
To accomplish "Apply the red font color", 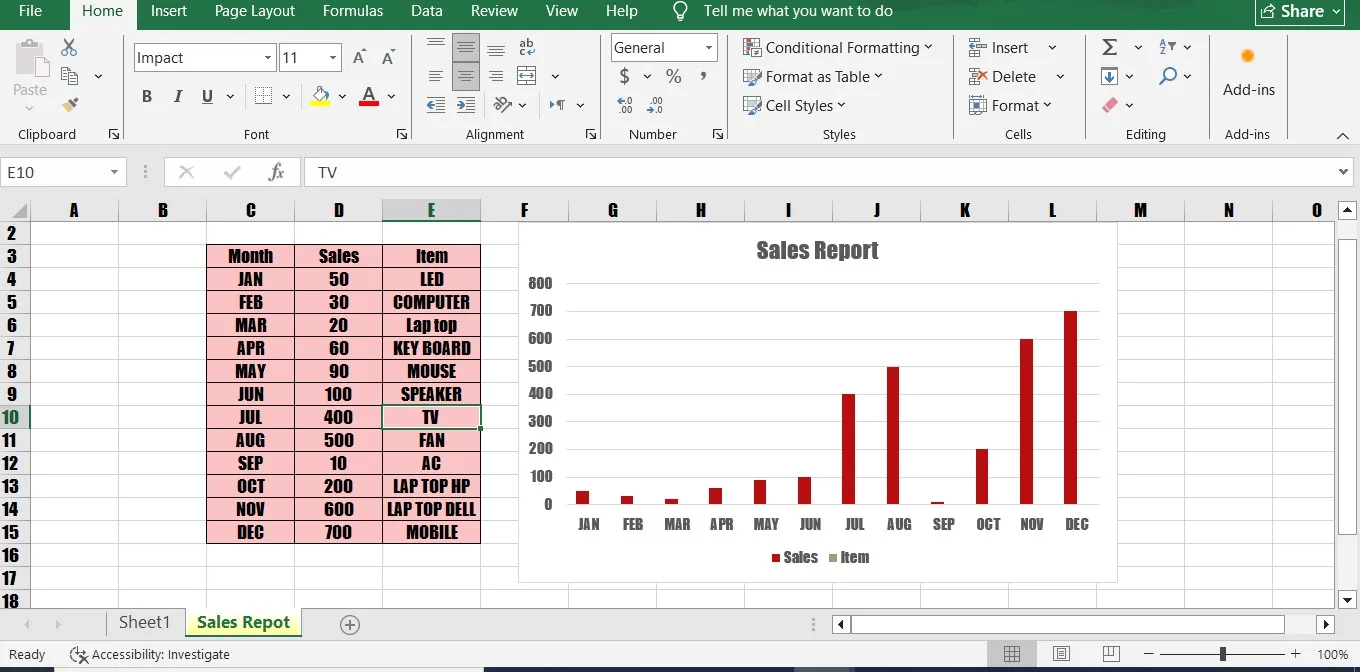I will point(368,96).
